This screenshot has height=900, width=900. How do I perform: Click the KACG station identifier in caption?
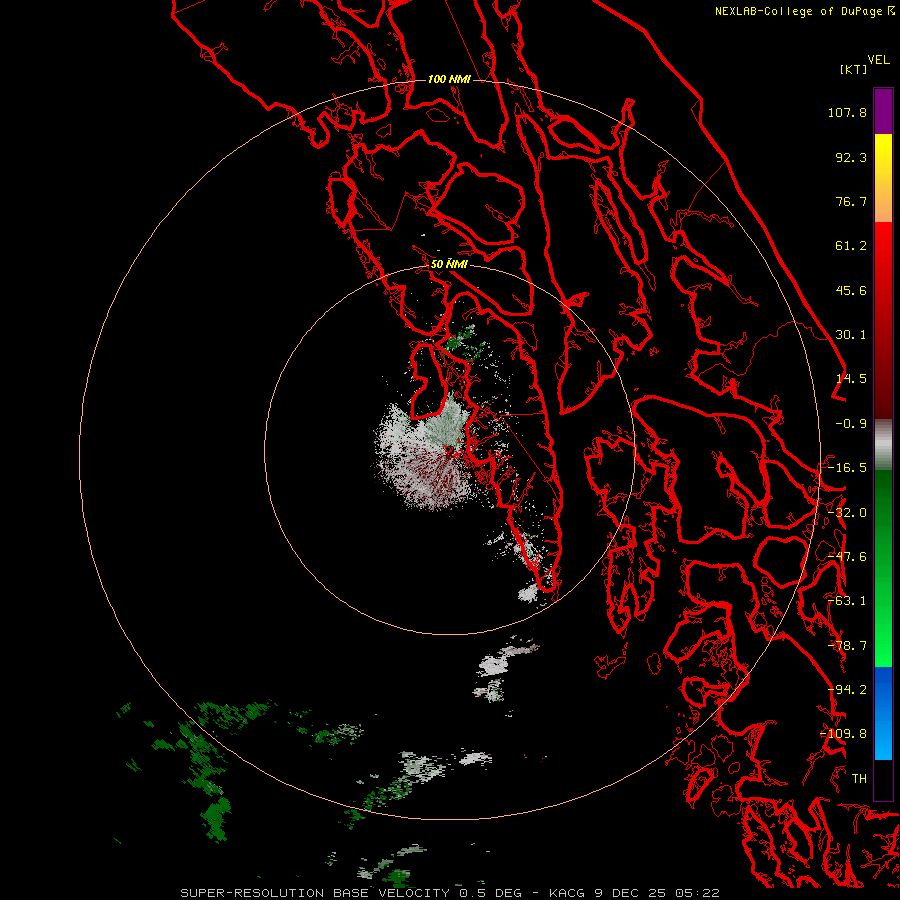click(567, 893)
